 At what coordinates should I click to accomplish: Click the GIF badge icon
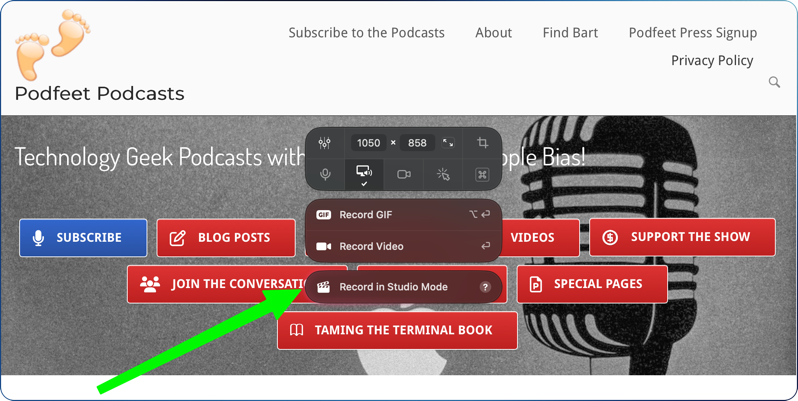[323, 215]
